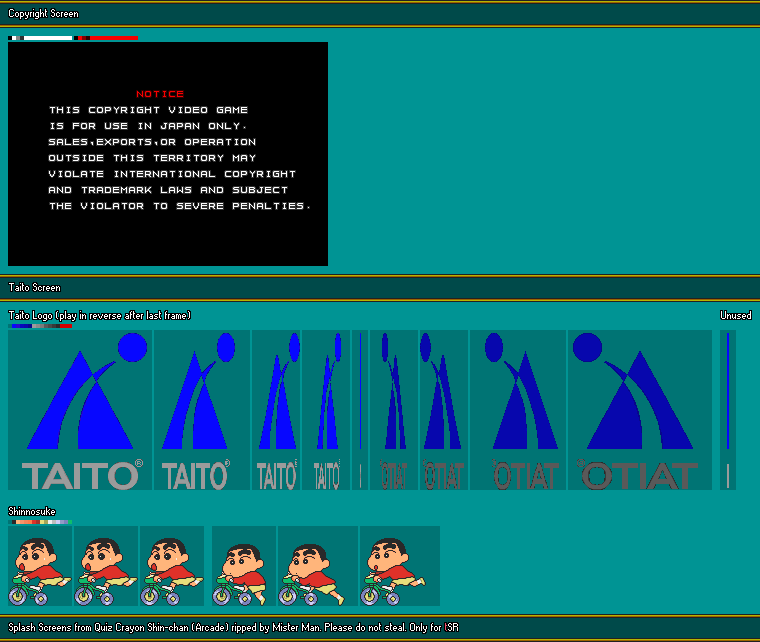Click line 'IS FOR USE IN JAPAN ONLY.'
Image resolution: width=760 pixels, height=642 pixels.
pos(148,126)
